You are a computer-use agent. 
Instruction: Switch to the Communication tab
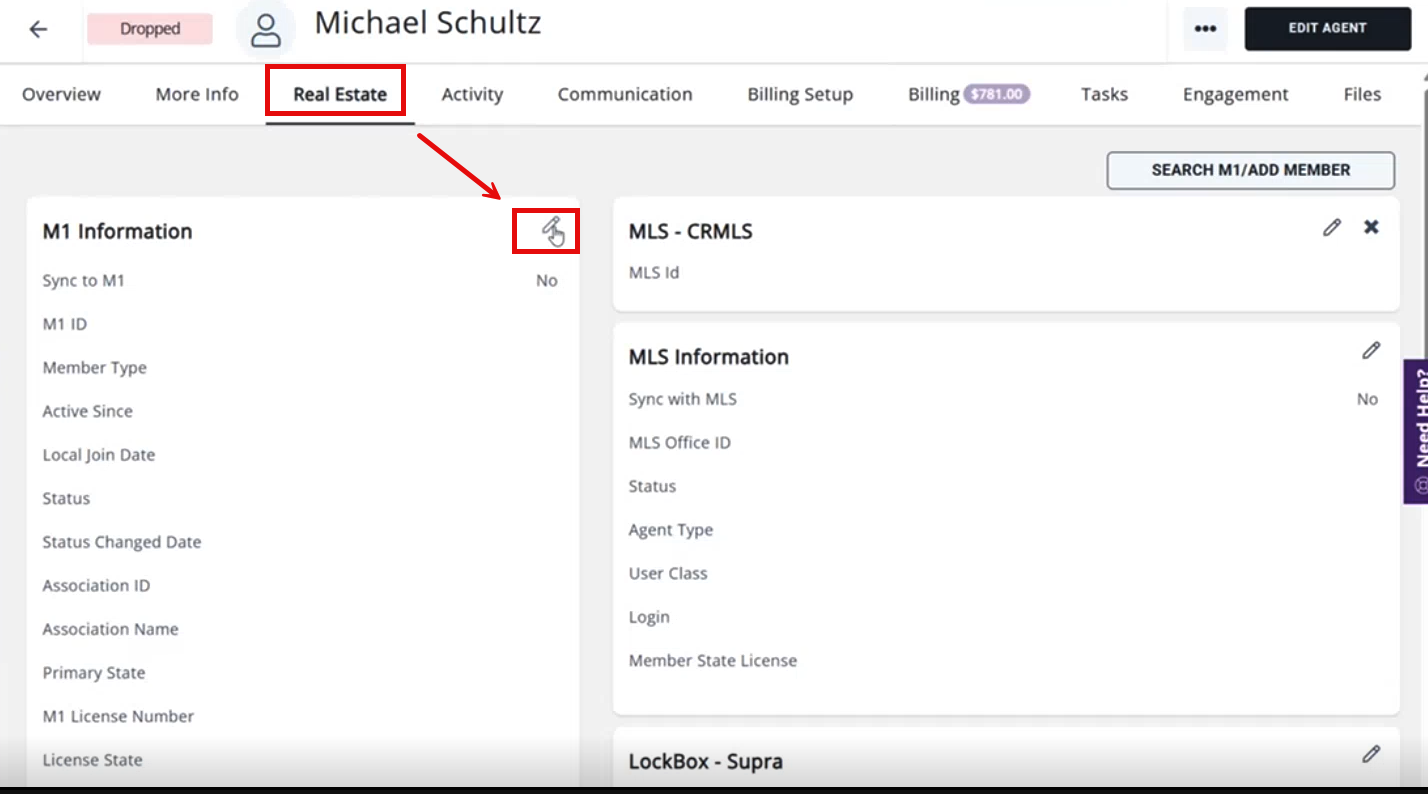(x=625, y=94)
